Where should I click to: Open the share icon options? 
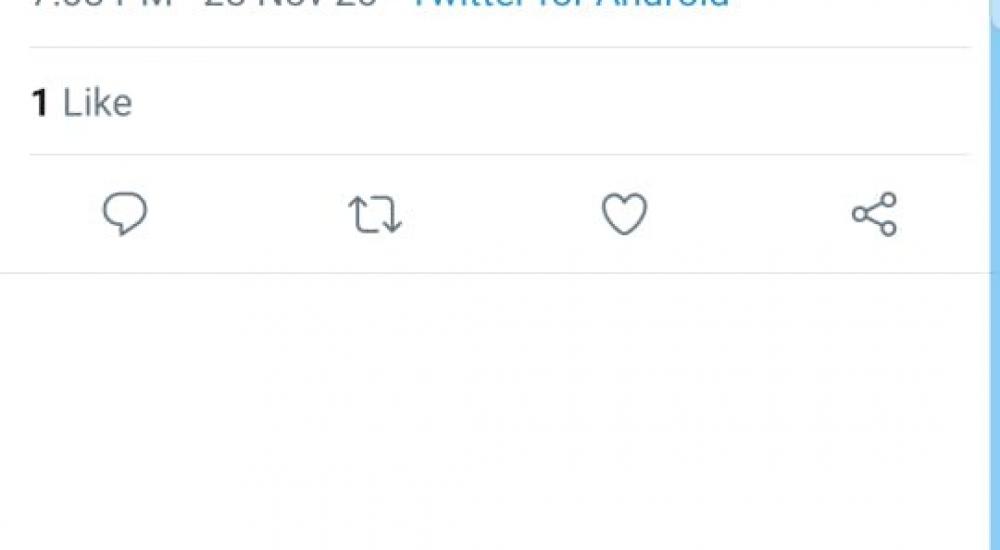point(874,214)
